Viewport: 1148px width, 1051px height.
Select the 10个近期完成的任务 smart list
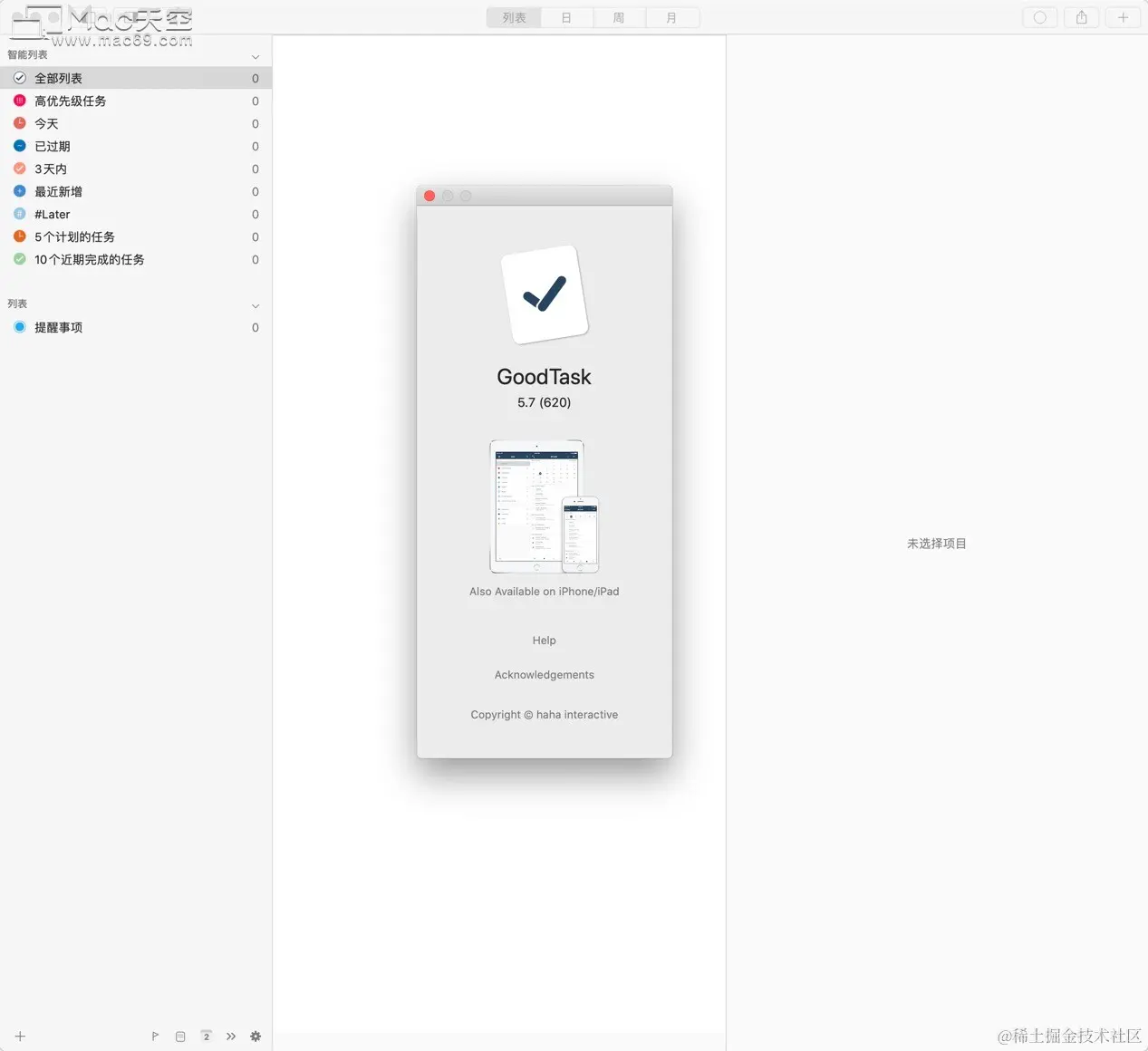pos(136,259)
